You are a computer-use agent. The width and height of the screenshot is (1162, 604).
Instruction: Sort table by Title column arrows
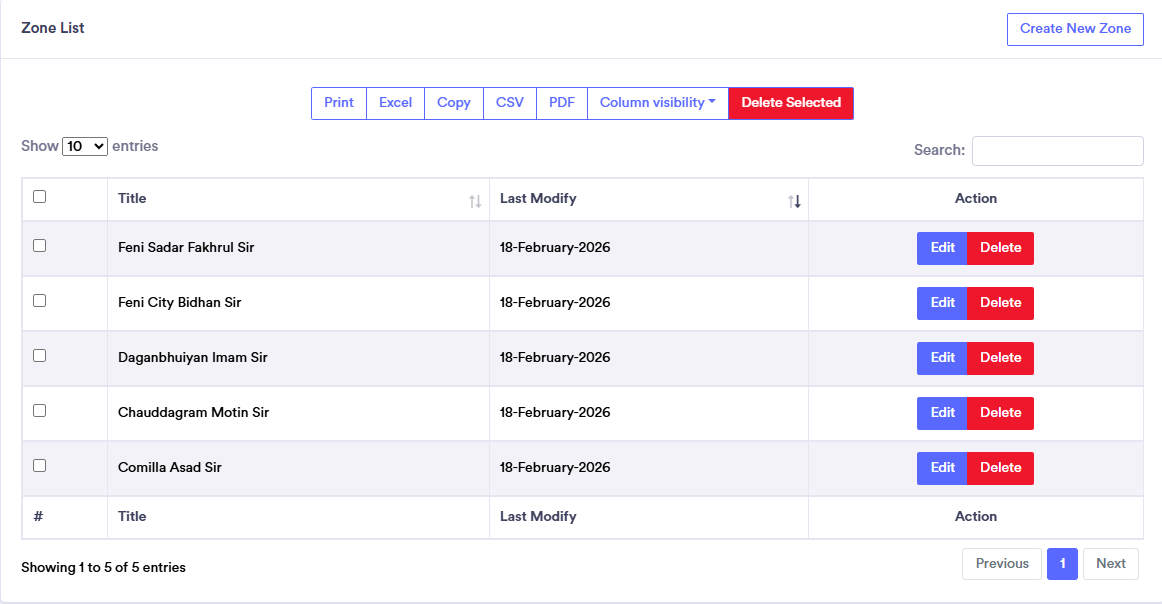coord(475,201)
